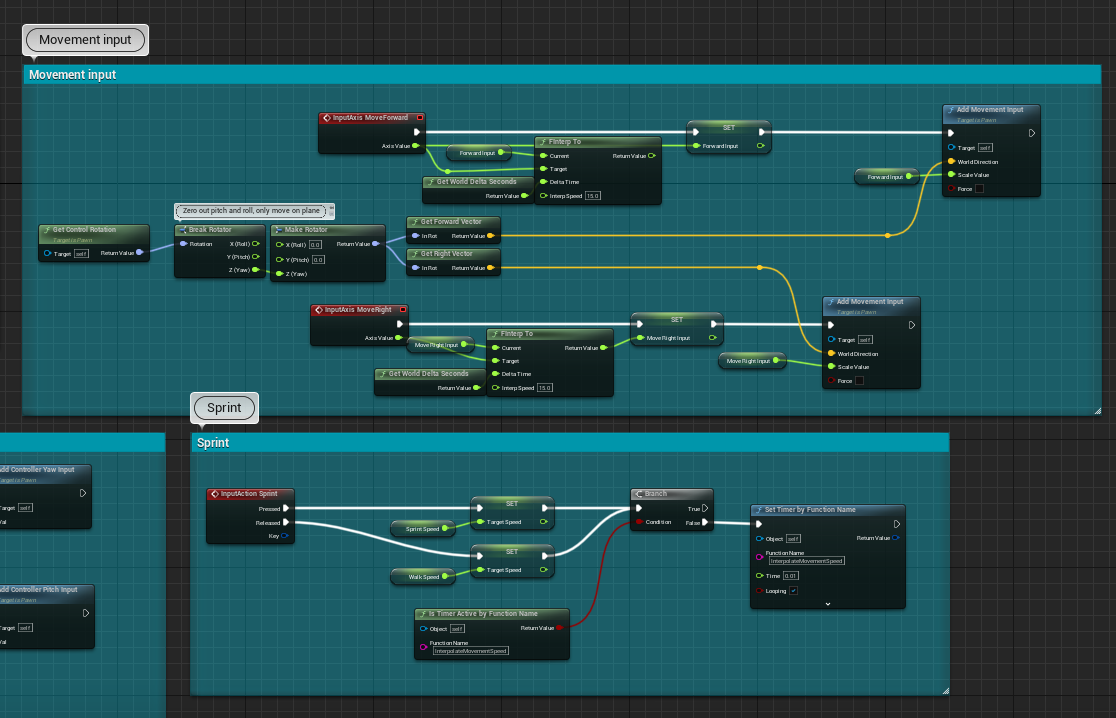Image resolution: width=1116 pixels, height=718 pixels.
Task: Select the InputAxis MoveForward event node header
Action: pos(372,118)
